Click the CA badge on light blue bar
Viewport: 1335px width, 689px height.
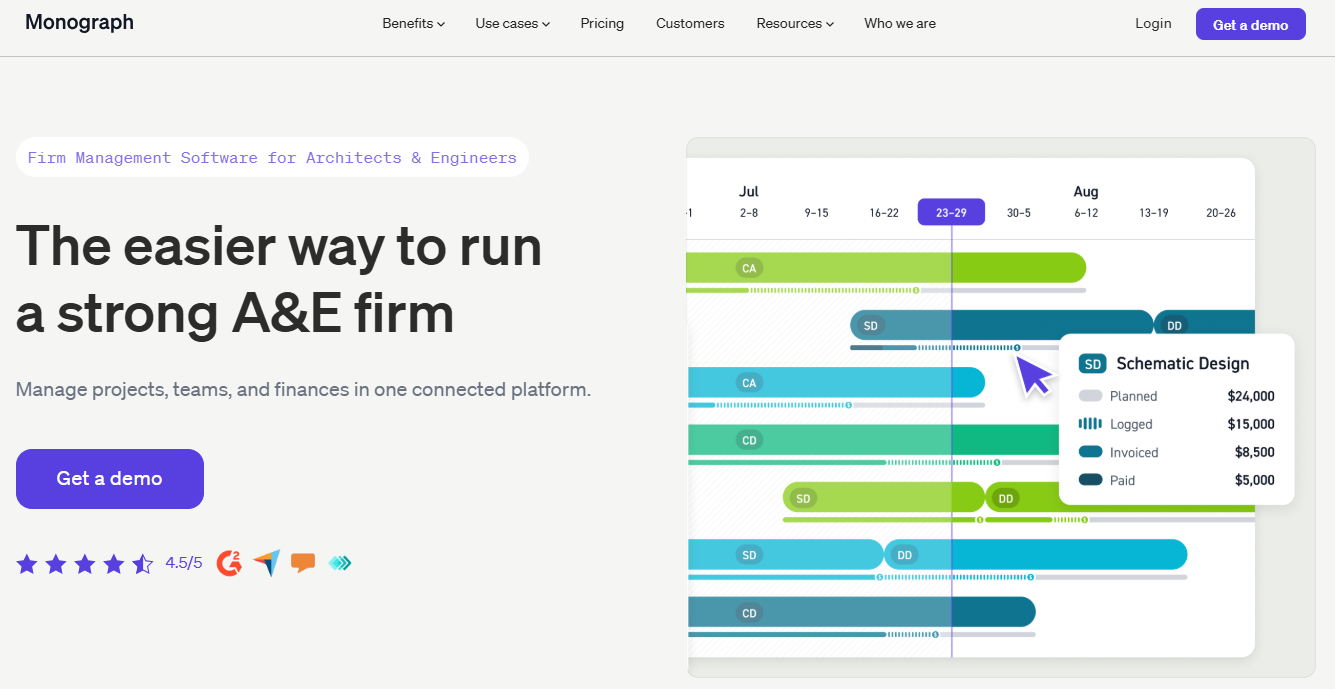tap(749, 383)
